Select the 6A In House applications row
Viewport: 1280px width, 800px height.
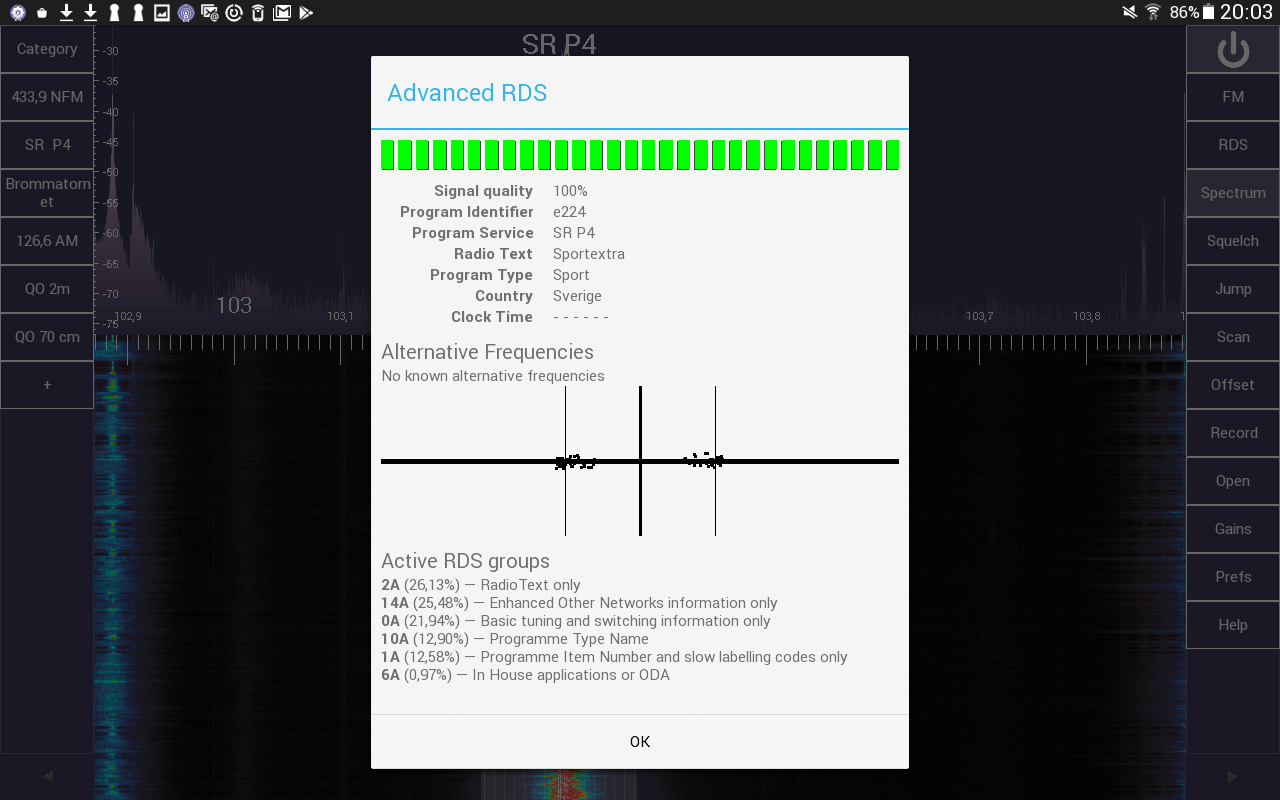[525, 675]
